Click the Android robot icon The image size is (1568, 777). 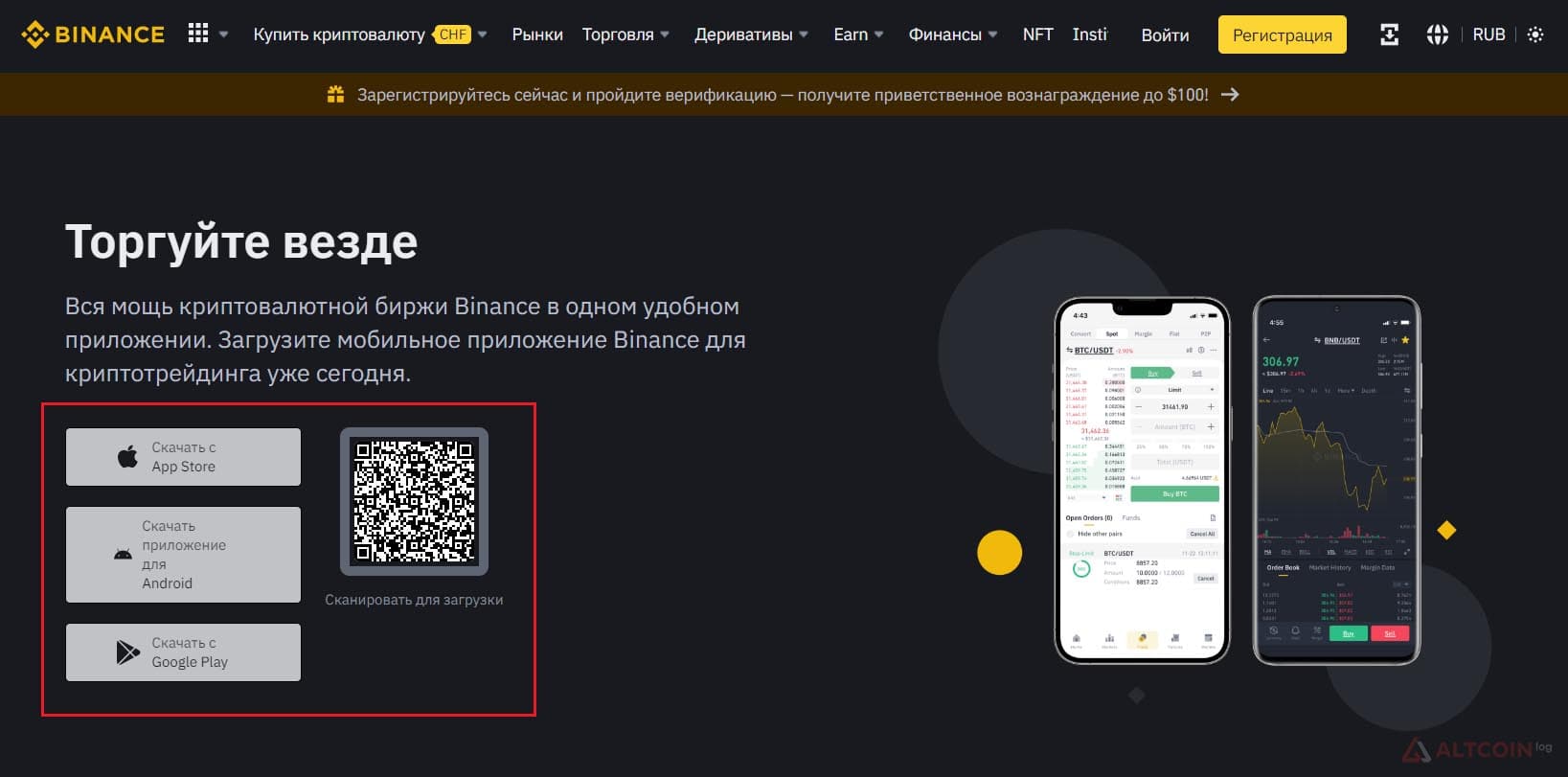(x=124, y=555)
